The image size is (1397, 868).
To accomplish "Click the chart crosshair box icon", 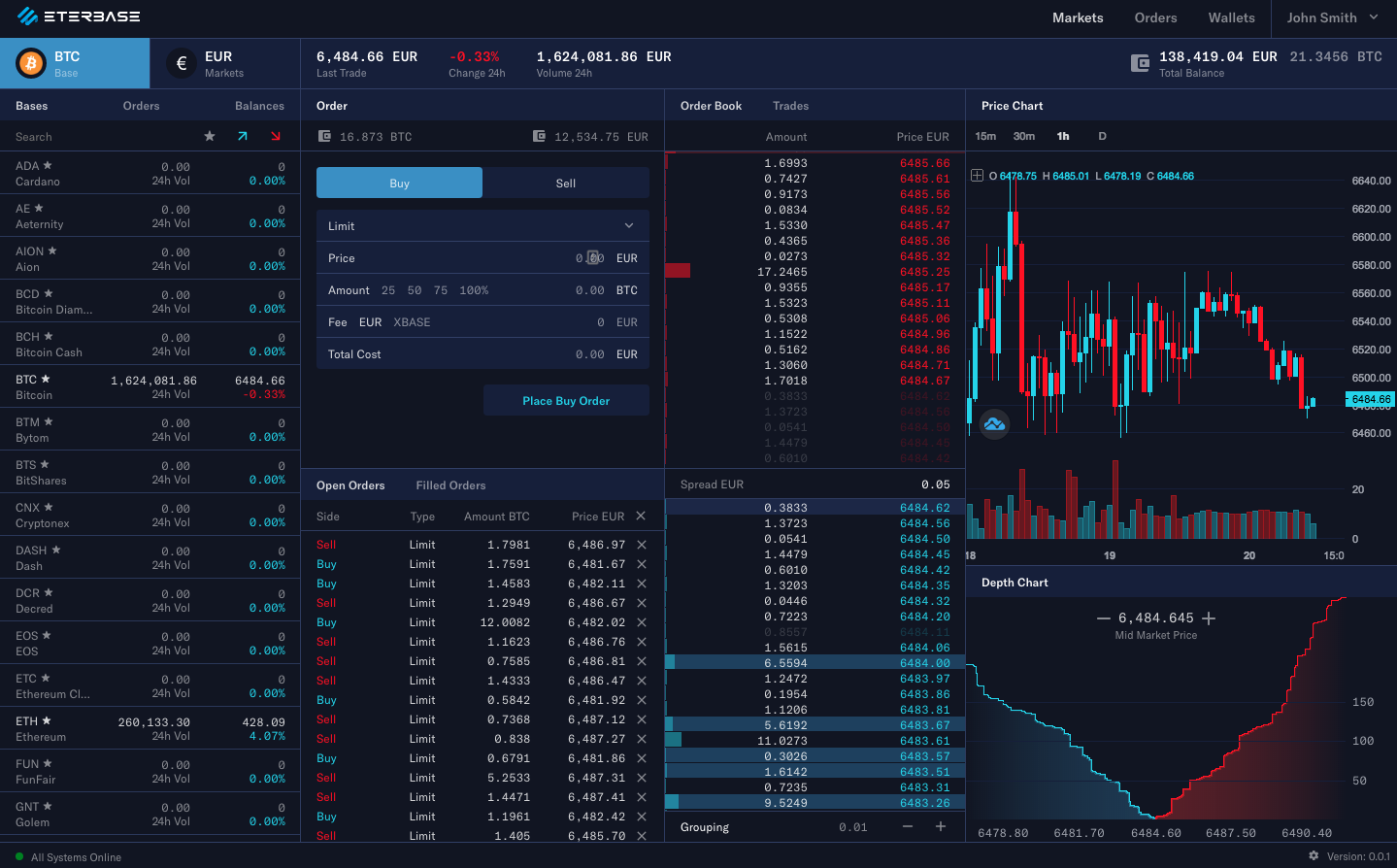I will point(977,176).
